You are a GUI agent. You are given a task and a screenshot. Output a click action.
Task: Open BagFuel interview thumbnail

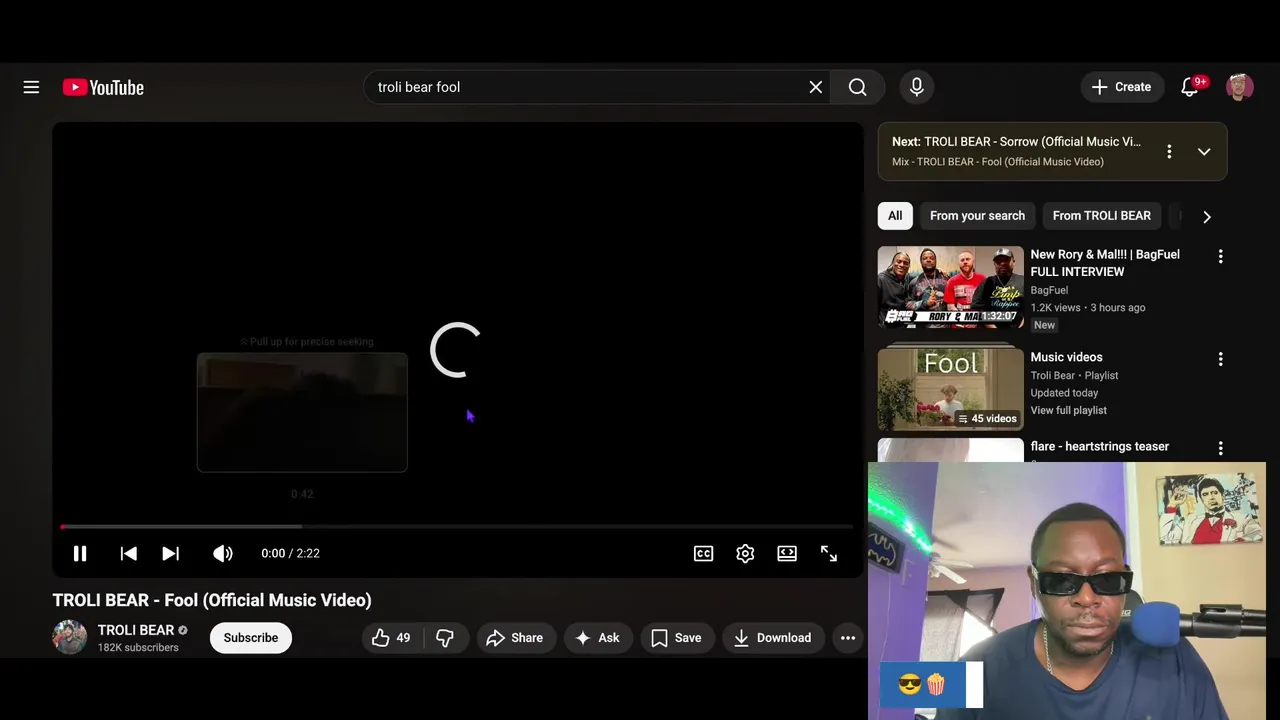(951, 287)
